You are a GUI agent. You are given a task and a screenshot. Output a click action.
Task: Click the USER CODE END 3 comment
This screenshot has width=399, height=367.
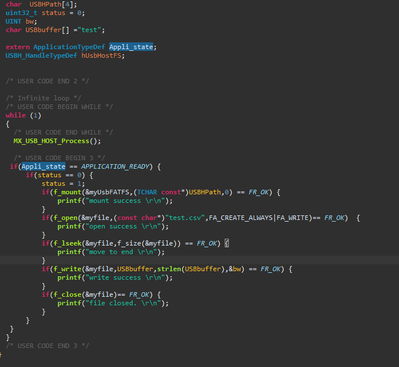(x=47, y=346)
